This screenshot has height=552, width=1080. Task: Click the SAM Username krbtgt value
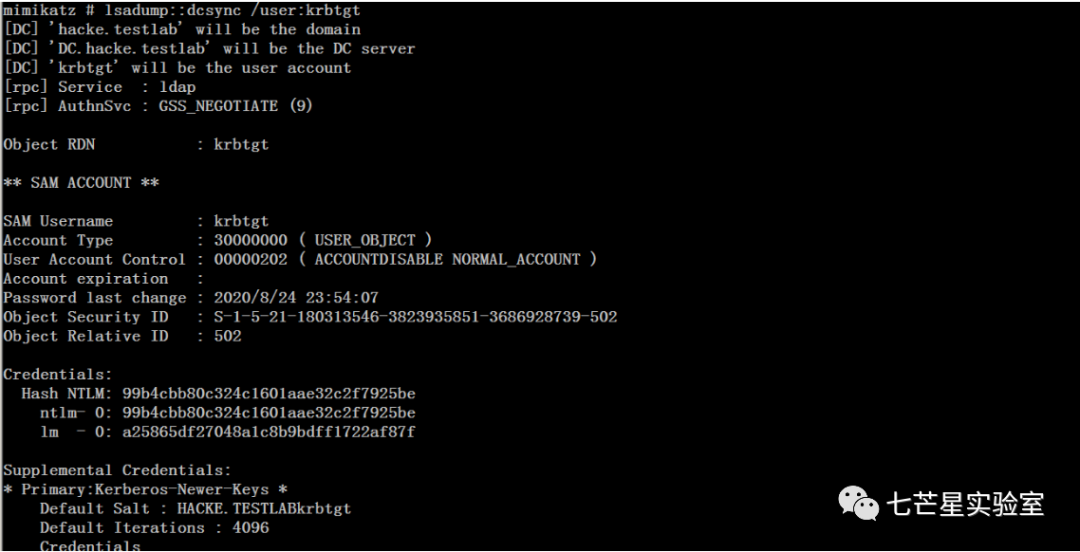click(x=241, y=221)
